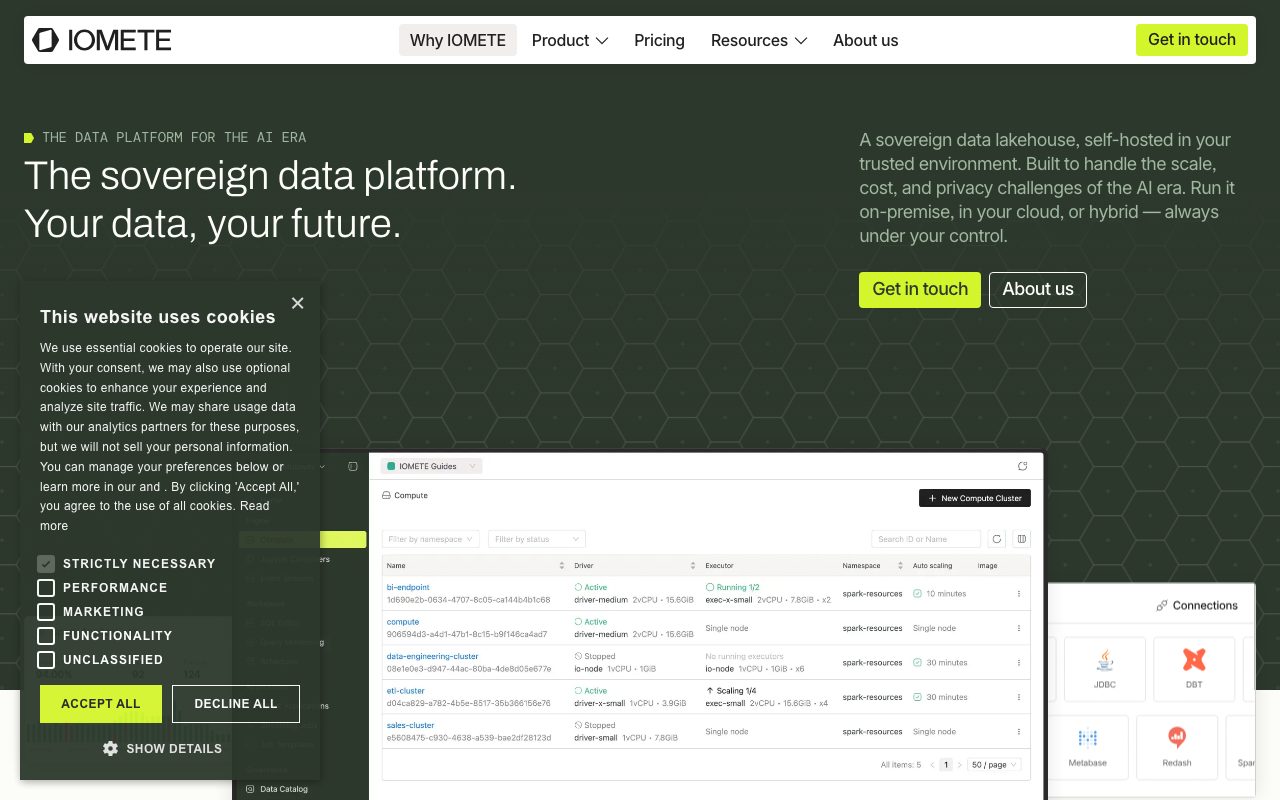Open About us in the navigation bar
Image resolution: width=1280 pixels, height=800 pixels.
tap(866, 40)
